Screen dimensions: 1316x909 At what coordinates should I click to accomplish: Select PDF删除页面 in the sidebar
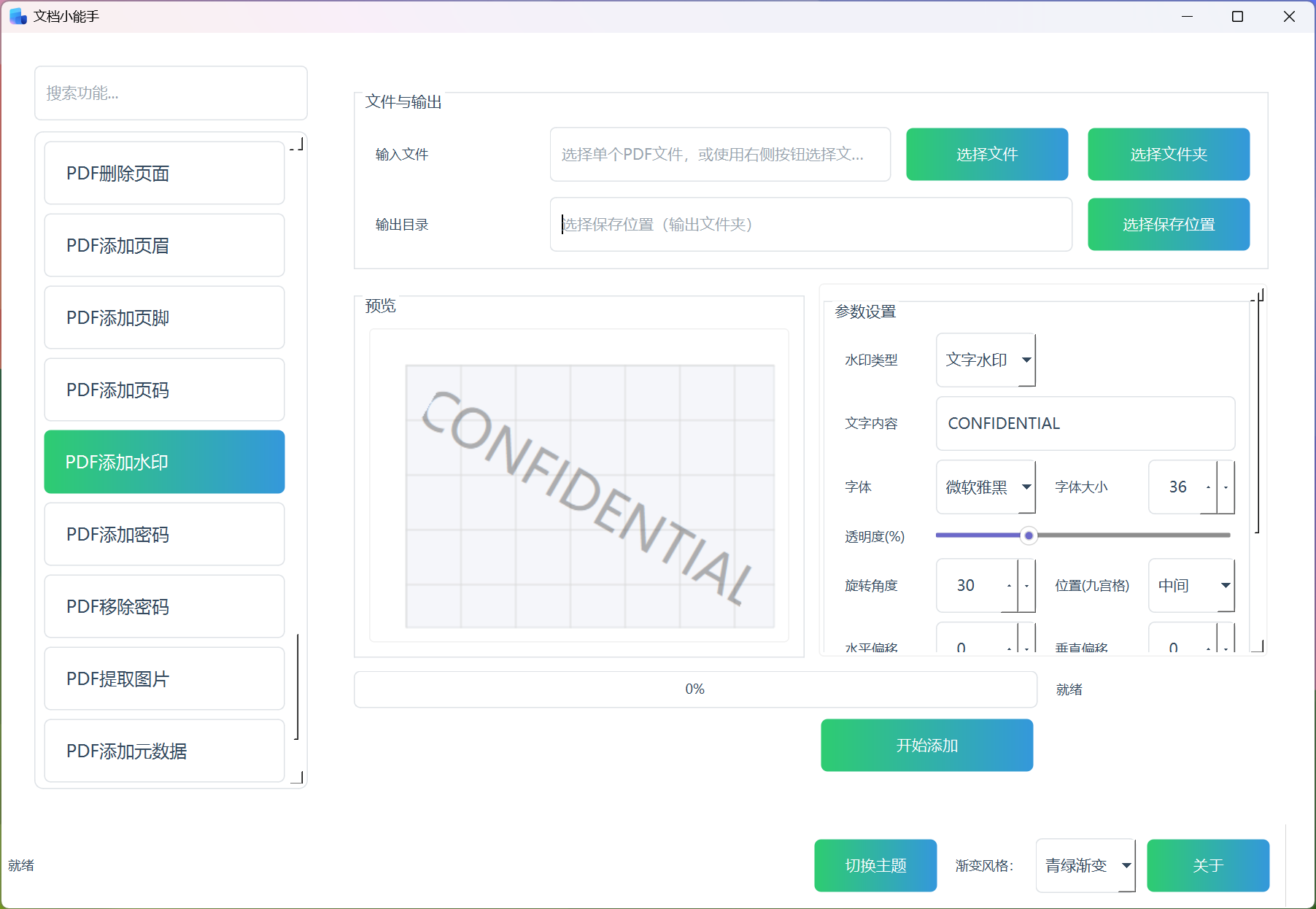[x=164, y=174]
